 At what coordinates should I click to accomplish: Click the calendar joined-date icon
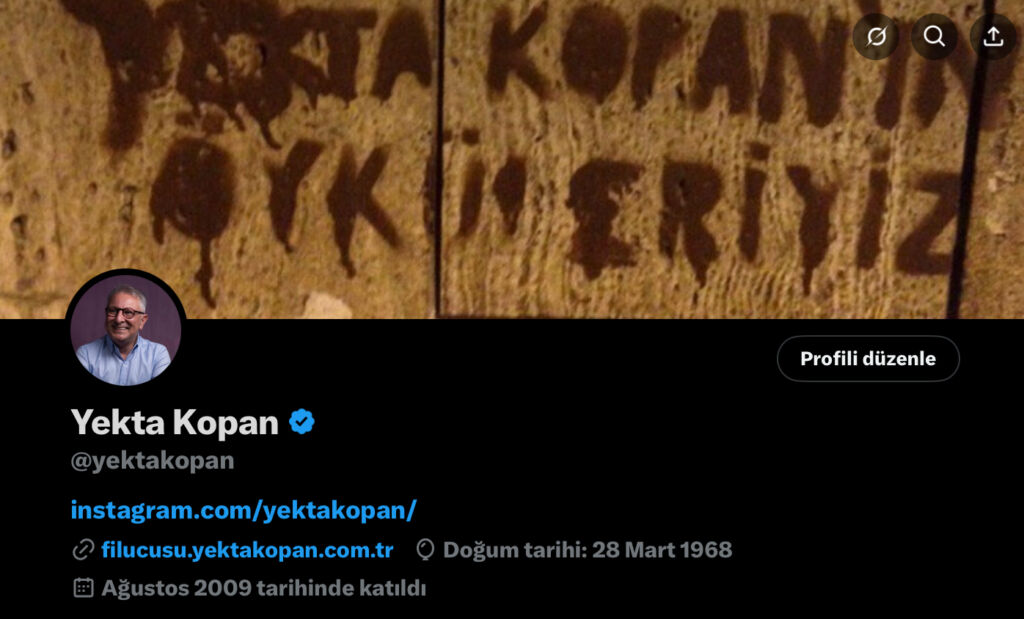pos(83,588)
